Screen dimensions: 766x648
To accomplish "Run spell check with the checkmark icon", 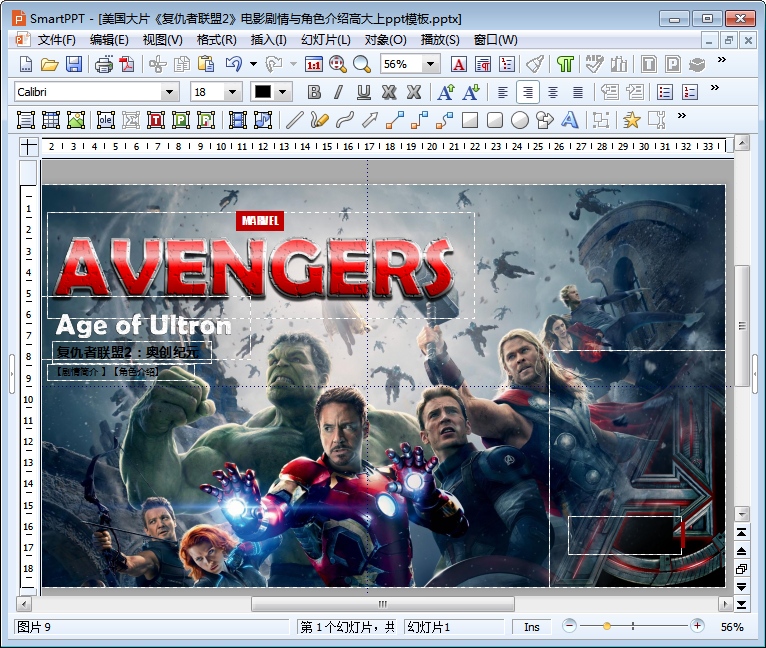I will click(x=594, y=64).
